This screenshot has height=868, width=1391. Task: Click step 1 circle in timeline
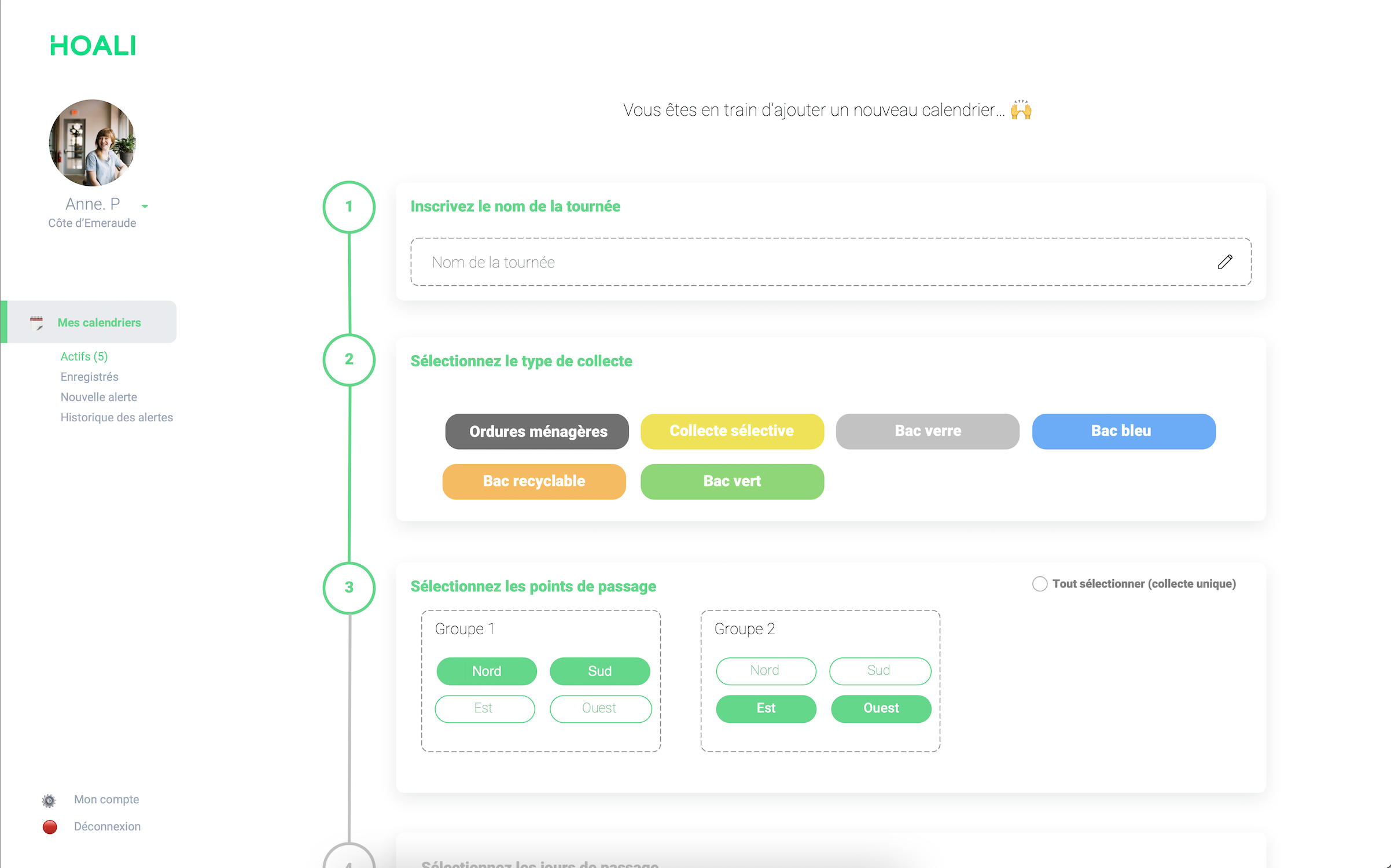point(349,207)
